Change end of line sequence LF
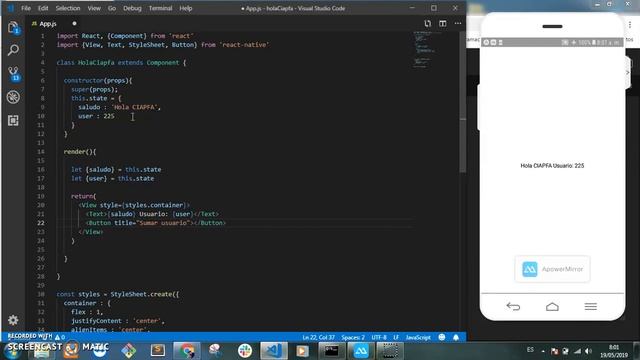 [x=396, y=337]
